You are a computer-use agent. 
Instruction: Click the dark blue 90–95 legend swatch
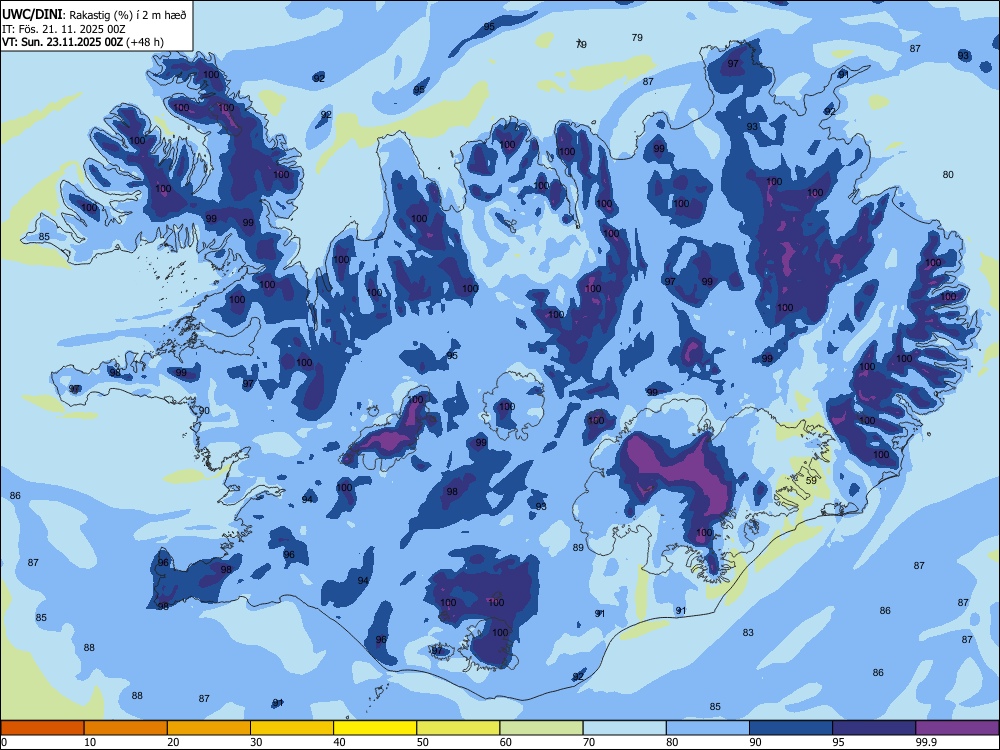(791, 728)
